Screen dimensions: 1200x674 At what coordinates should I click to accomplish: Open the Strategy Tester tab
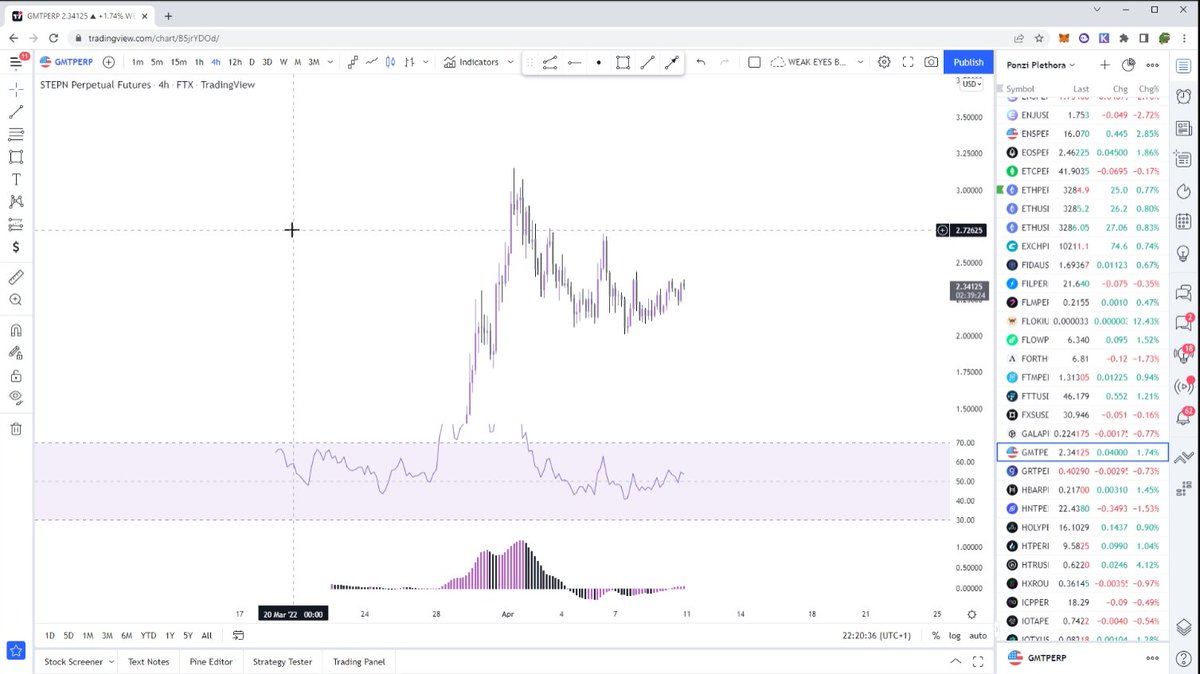[282, 661]
